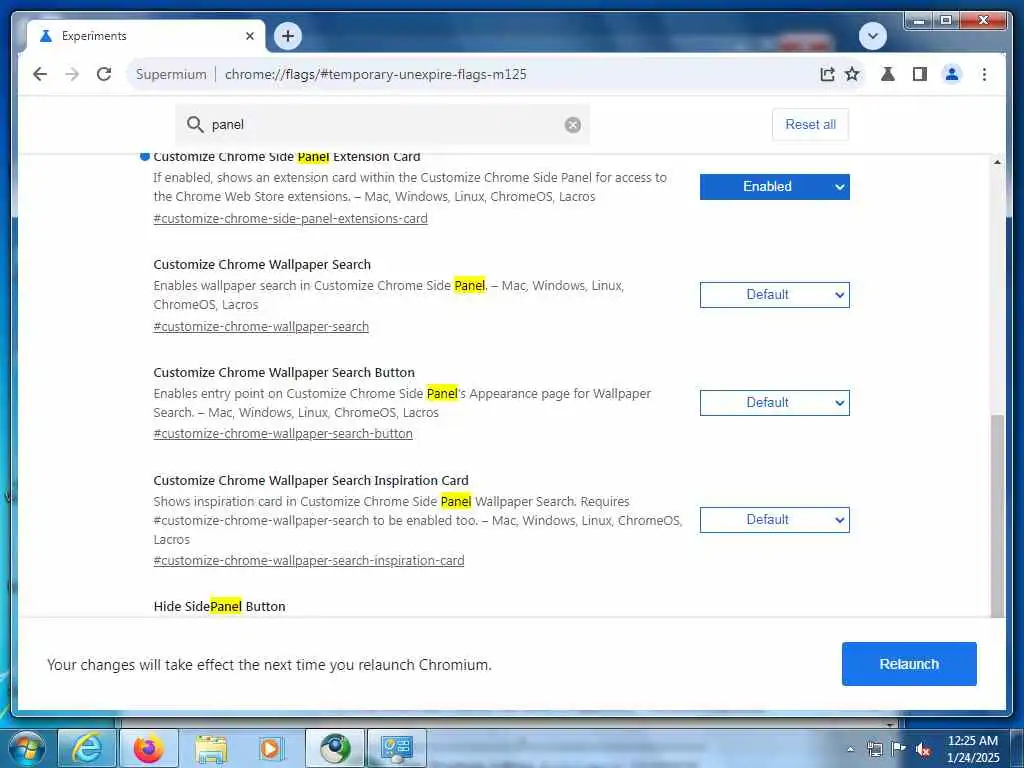Open Action Center flag tray icon
The image size is (1024, 768).
pyautogui.click(x=899, y=749)
